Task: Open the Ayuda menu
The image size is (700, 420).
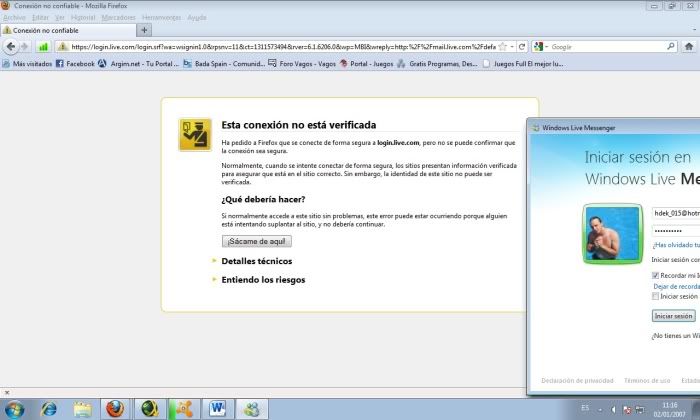Action: tap(196, 17)
